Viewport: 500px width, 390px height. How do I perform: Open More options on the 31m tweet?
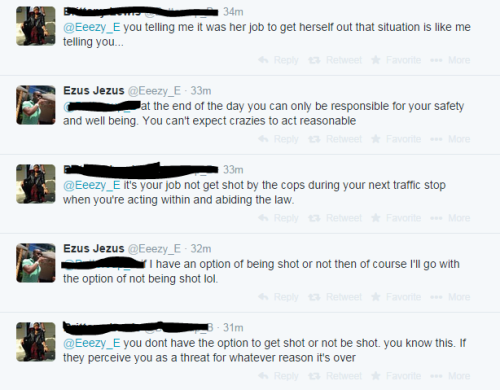pos(450,376)
